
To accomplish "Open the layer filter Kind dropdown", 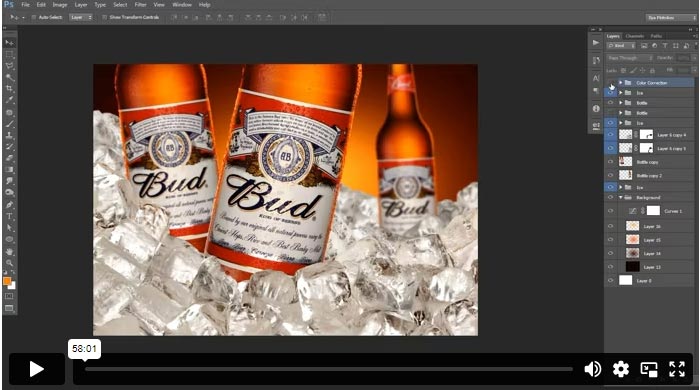I will (x=621, y=46).
